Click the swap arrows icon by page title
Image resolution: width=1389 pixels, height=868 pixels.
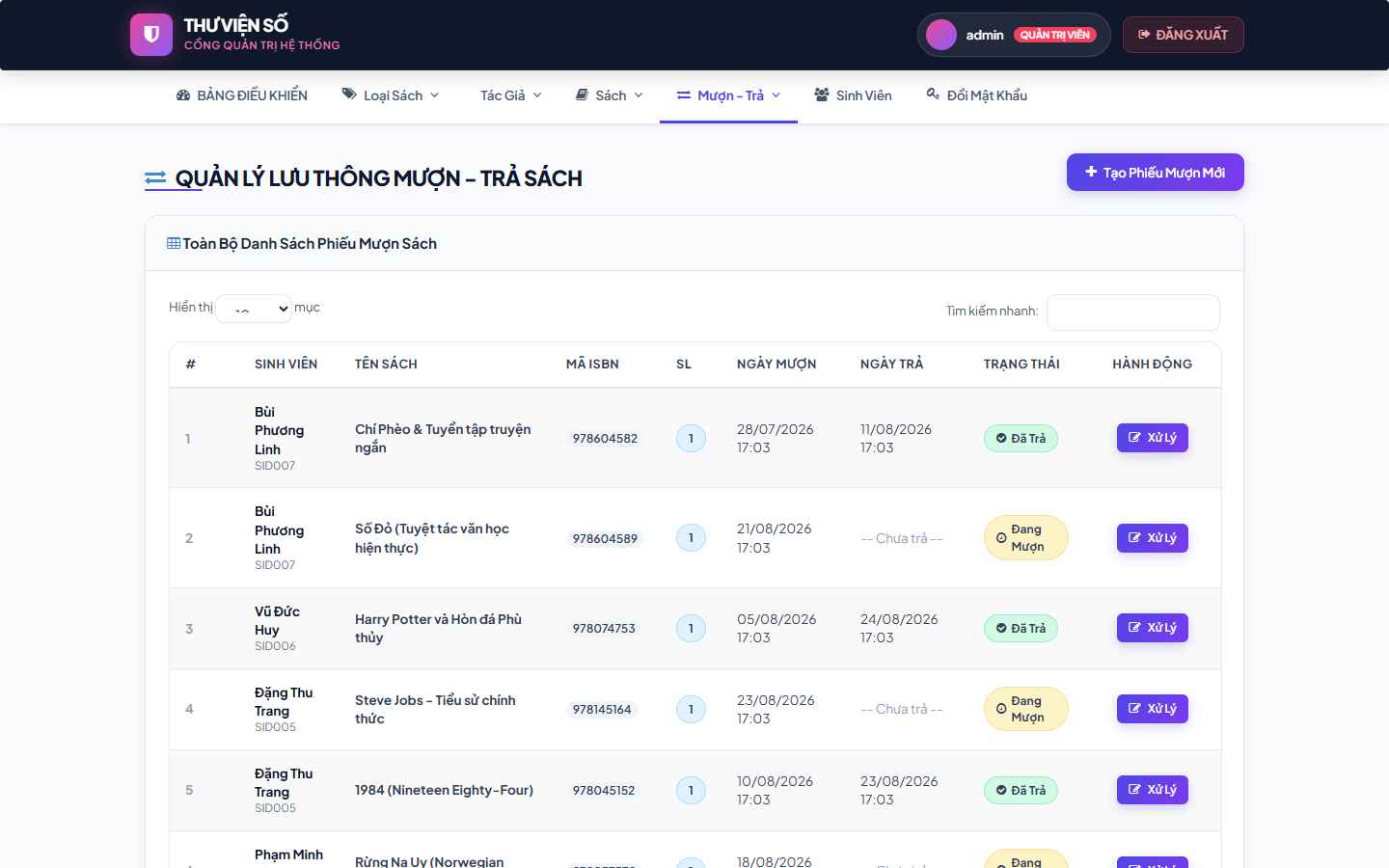coord(155,178)
